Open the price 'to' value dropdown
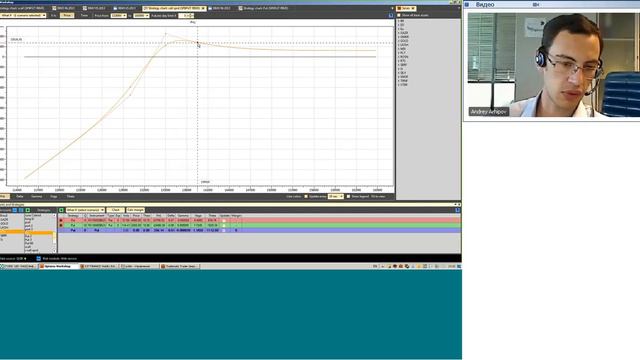The image size is (640, 360). (x=141, y=16)
